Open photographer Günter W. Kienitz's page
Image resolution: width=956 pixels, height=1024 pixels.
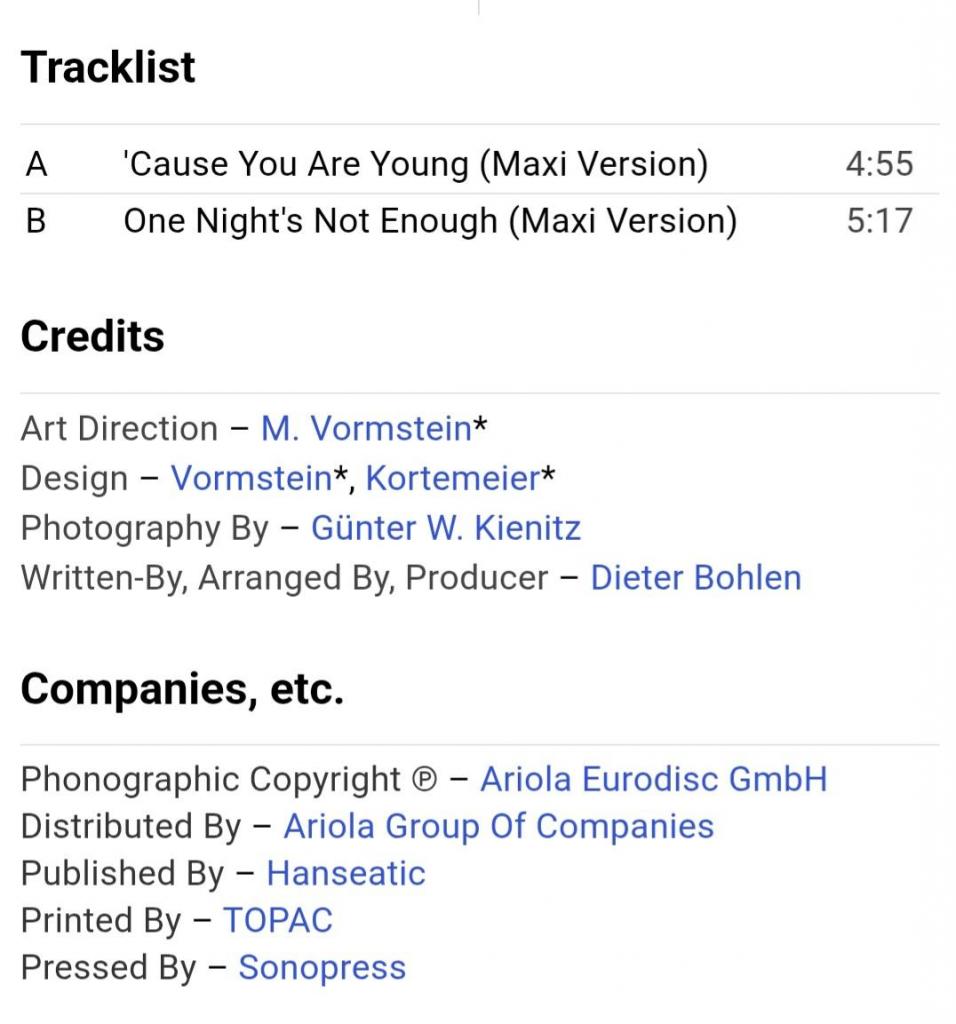(445, 528)
